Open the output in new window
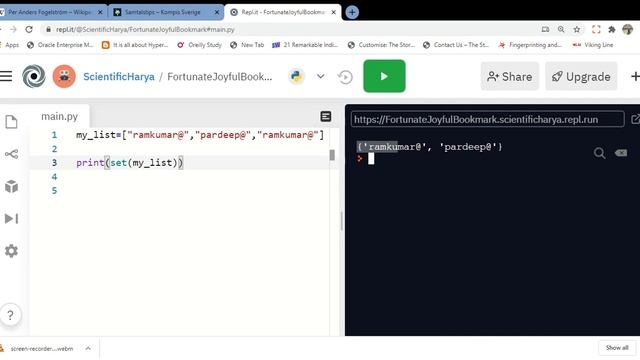The height and width of the screenshot is (360, 640). click(635, 120)
